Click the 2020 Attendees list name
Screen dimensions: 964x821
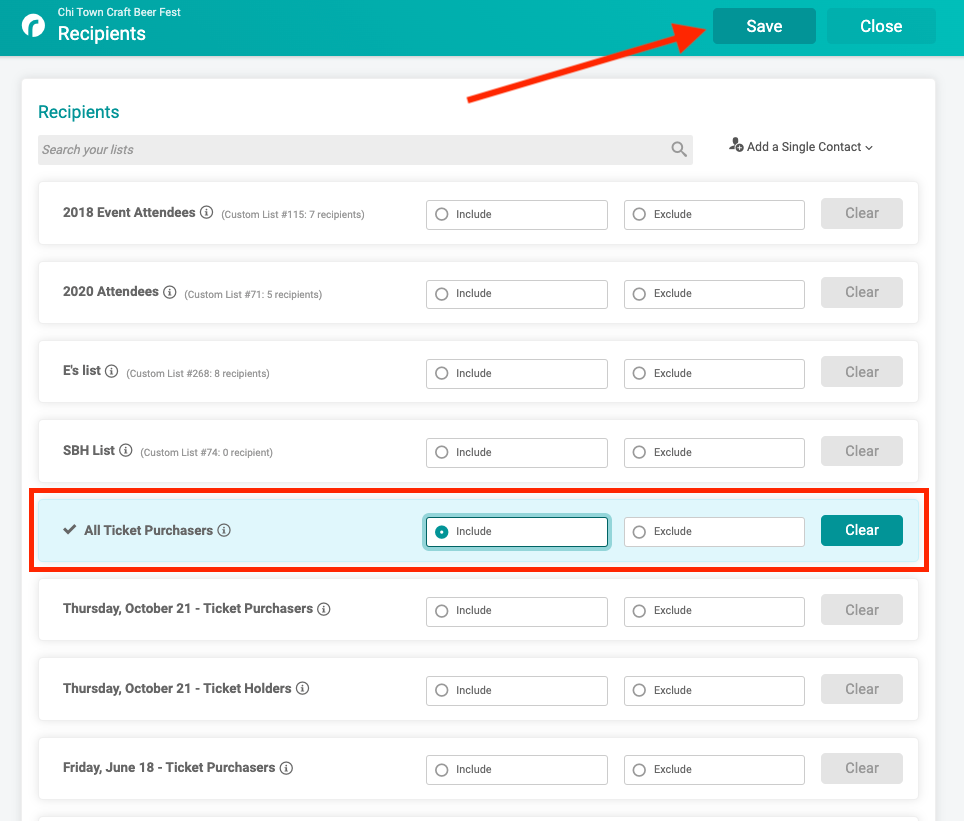111,292
